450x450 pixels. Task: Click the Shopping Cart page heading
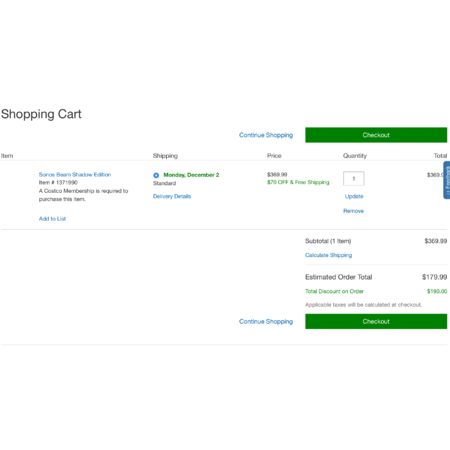click(x=41, y=114)
